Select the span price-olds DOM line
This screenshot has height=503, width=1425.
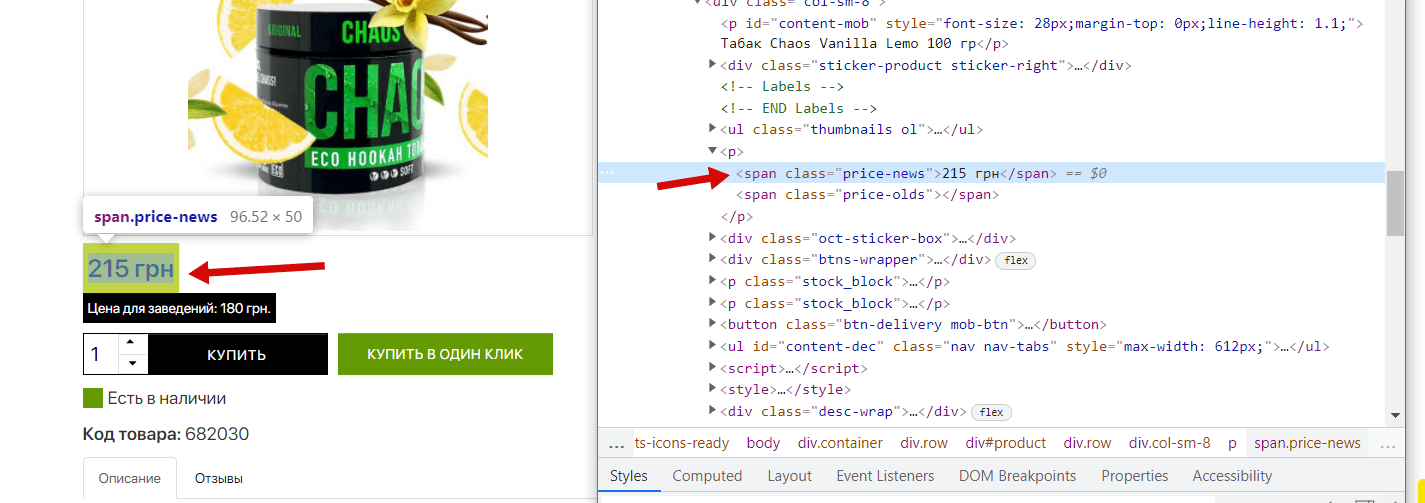pos(868,195)
